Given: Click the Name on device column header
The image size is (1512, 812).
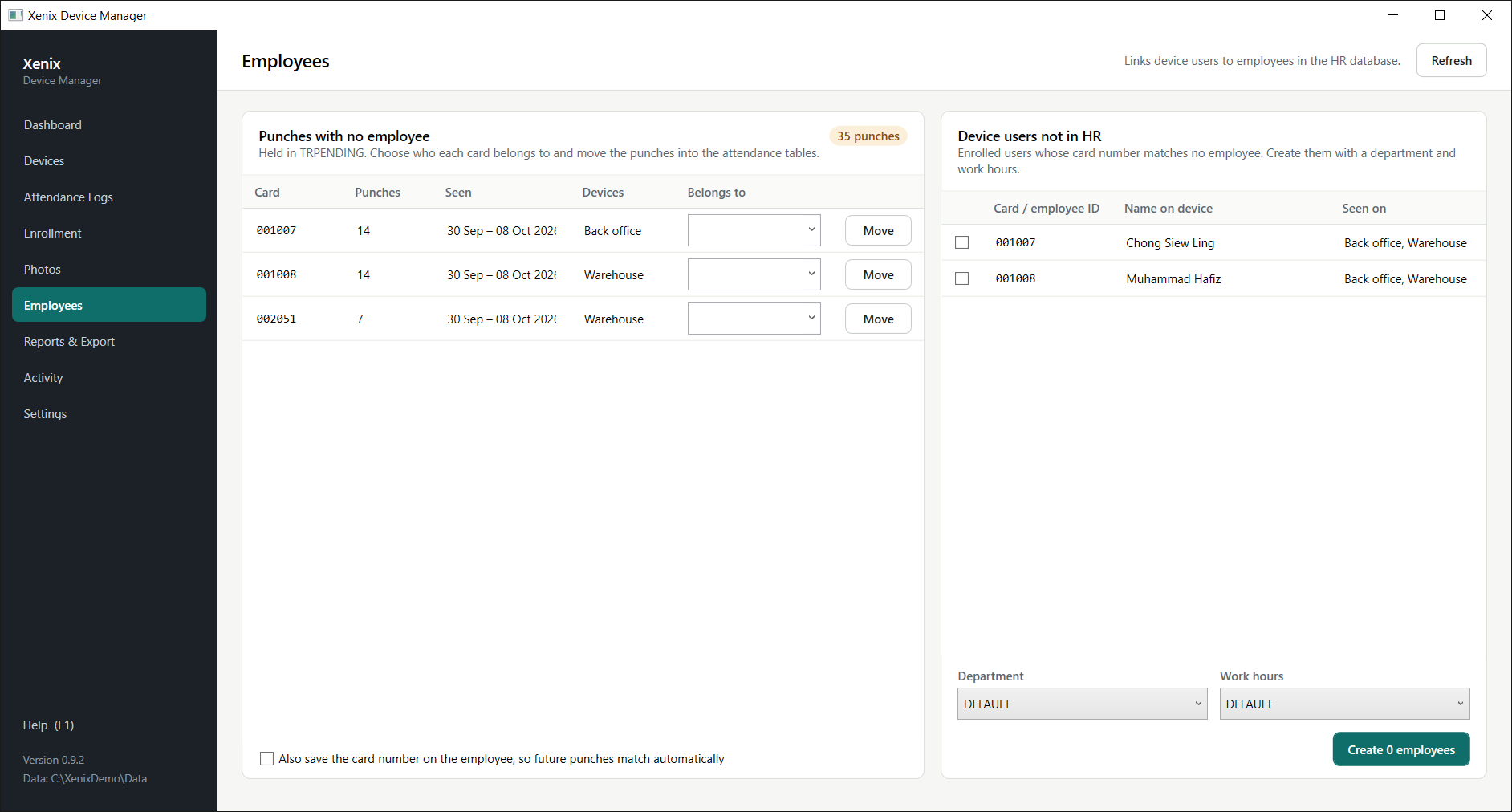Looking at the screenshot, I should 1168,209.
